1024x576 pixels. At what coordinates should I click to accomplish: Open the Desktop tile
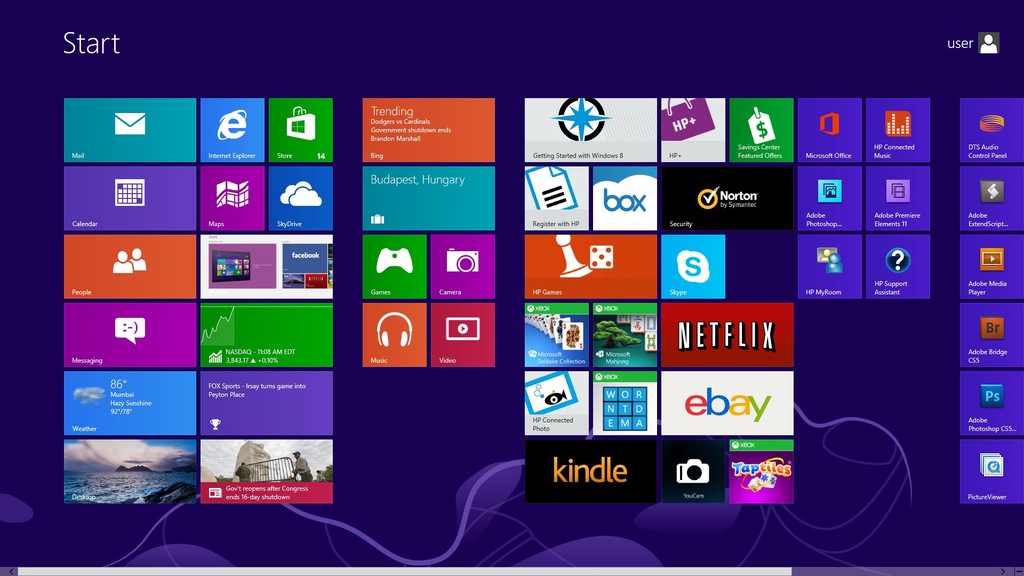[130, 471]
